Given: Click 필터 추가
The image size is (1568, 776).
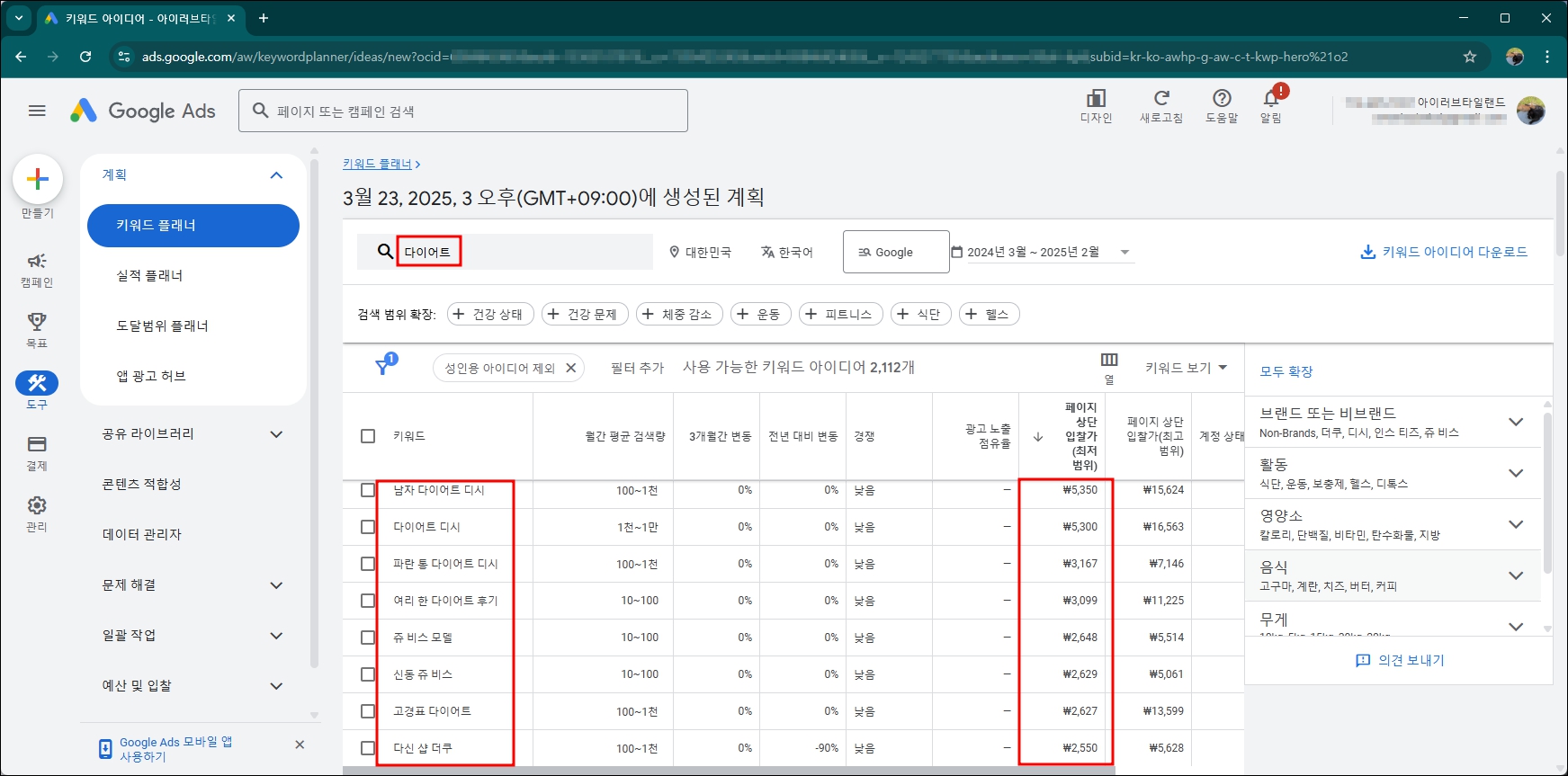Looking at the screenshot, I should (x=637, y=368).
